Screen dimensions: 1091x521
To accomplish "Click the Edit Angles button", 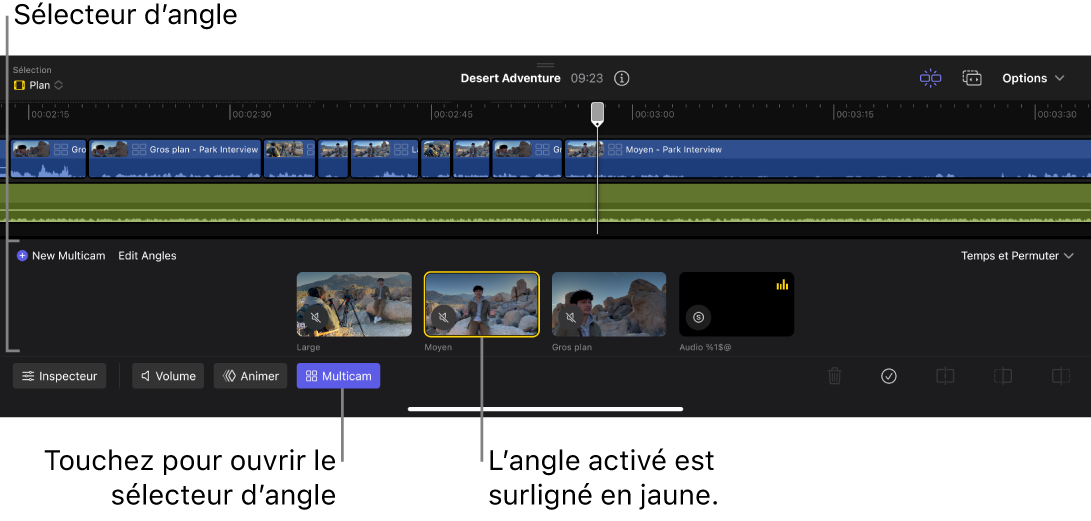I will [x=147, y=256].
